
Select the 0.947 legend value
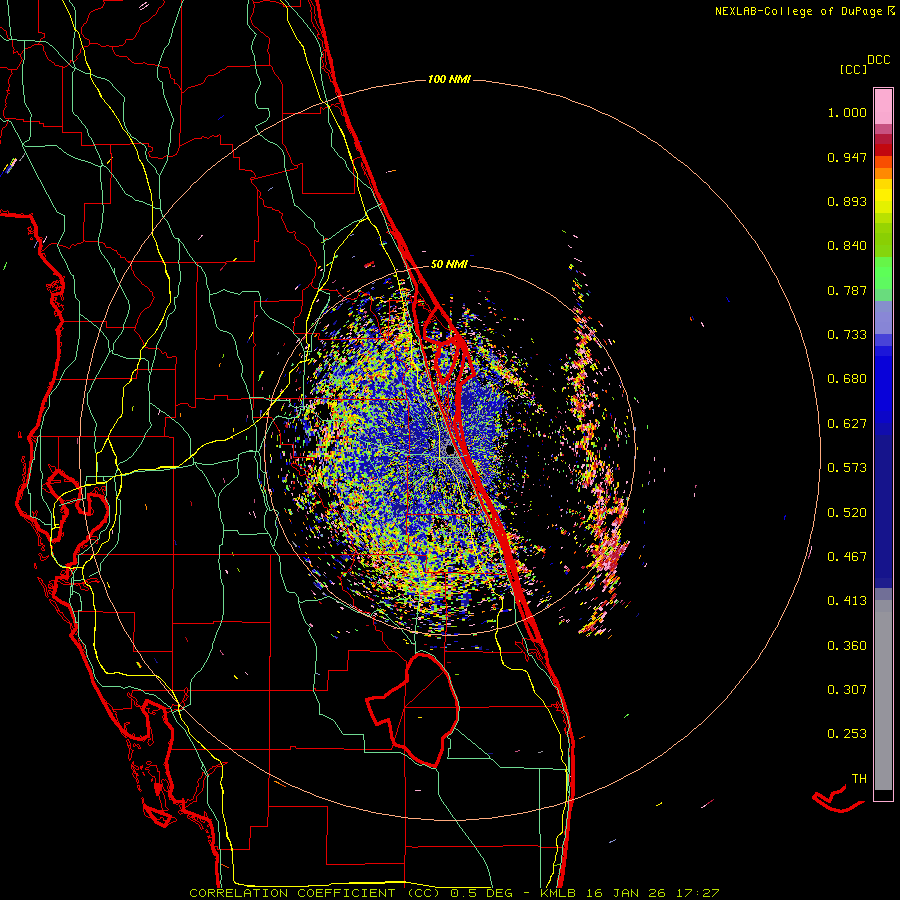click(x=847, y=157)
